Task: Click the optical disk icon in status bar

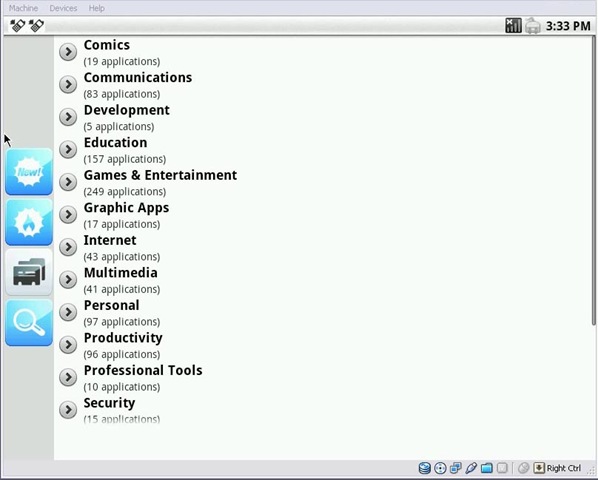Action: pyautogui.click(x=440, y=468)
